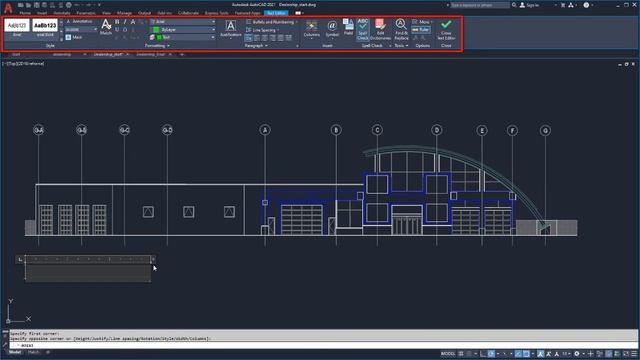Open the ByLayer text color dropdown

182,29
